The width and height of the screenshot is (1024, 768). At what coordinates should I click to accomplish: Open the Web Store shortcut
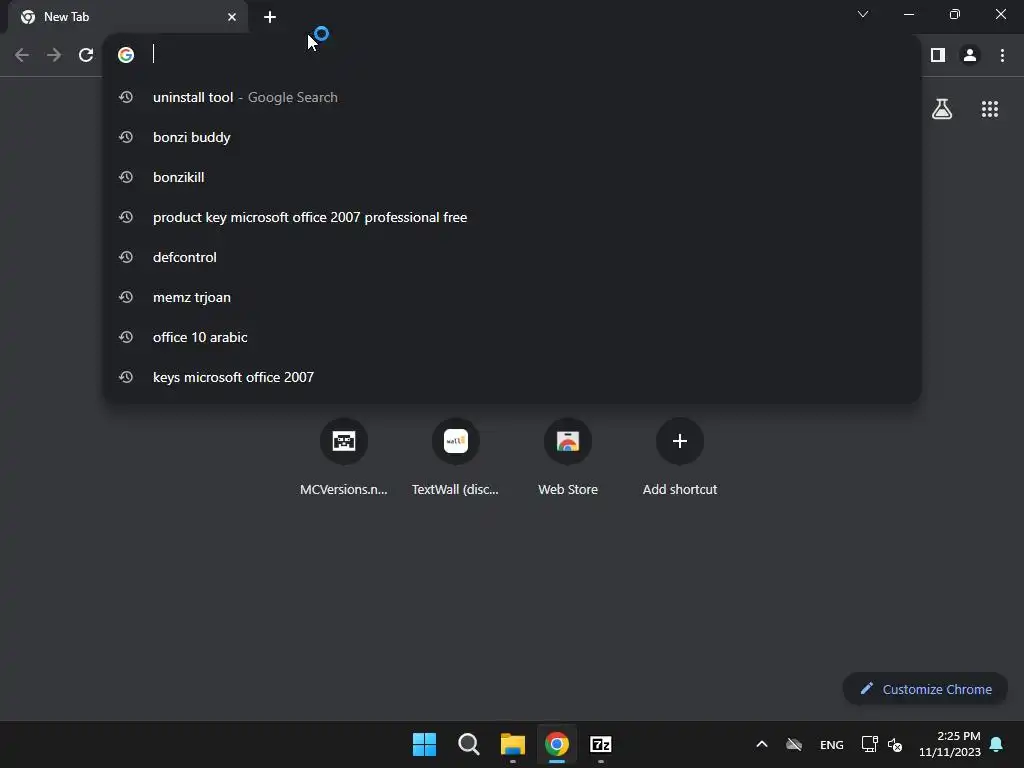coord(568,457)
